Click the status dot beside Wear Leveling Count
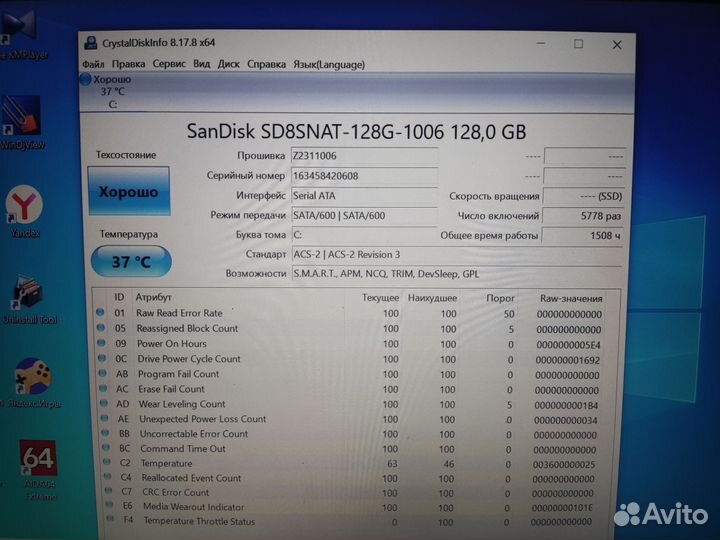The width and height of the screenshot is (720, 540). point(104,403)
